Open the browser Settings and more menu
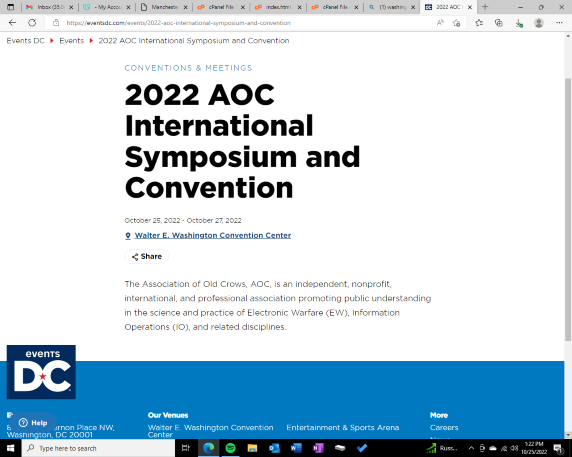This screenshot has width=572, height=457. pos(559,23)
